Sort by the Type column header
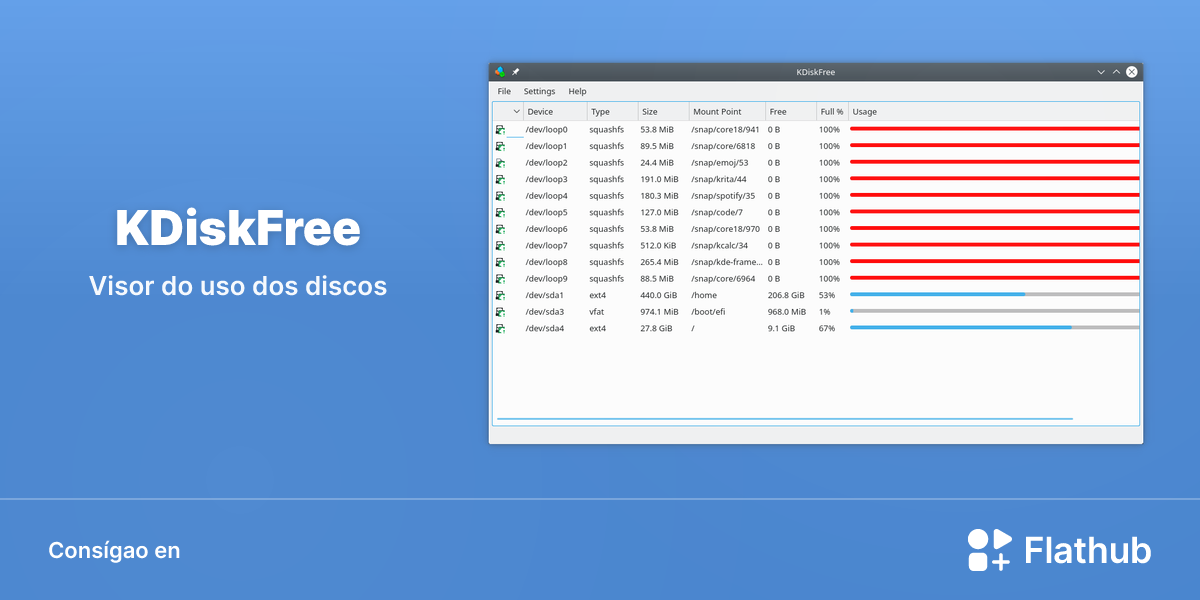This screenshot has height=600, width=1200. (x=612, y=112)
